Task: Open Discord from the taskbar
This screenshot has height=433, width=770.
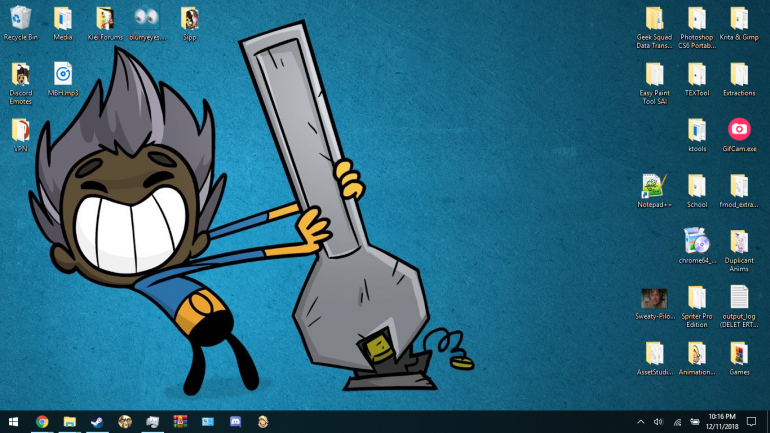Action: pos(235,422)
